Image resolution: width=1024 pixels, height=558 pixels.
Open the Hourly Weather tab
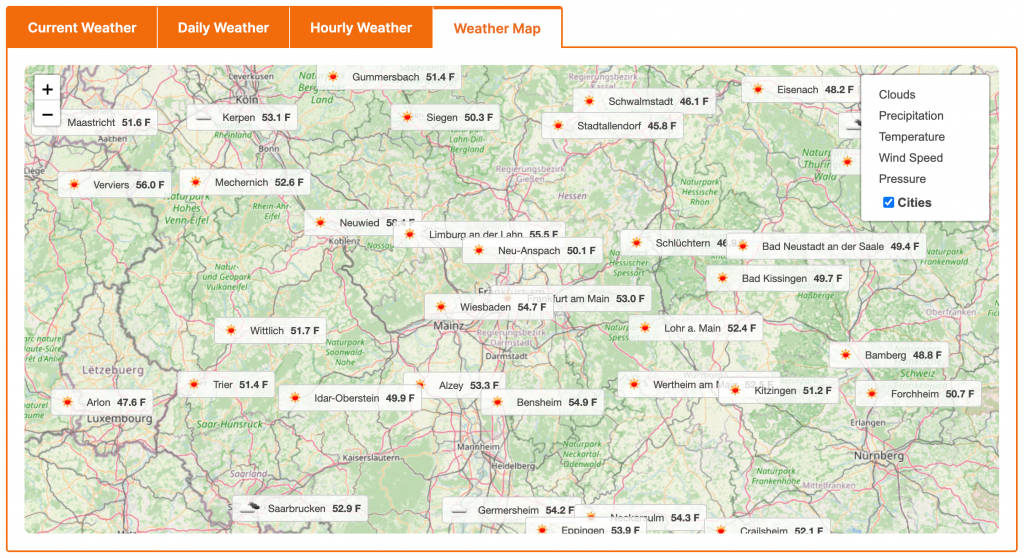click(361, 28)
